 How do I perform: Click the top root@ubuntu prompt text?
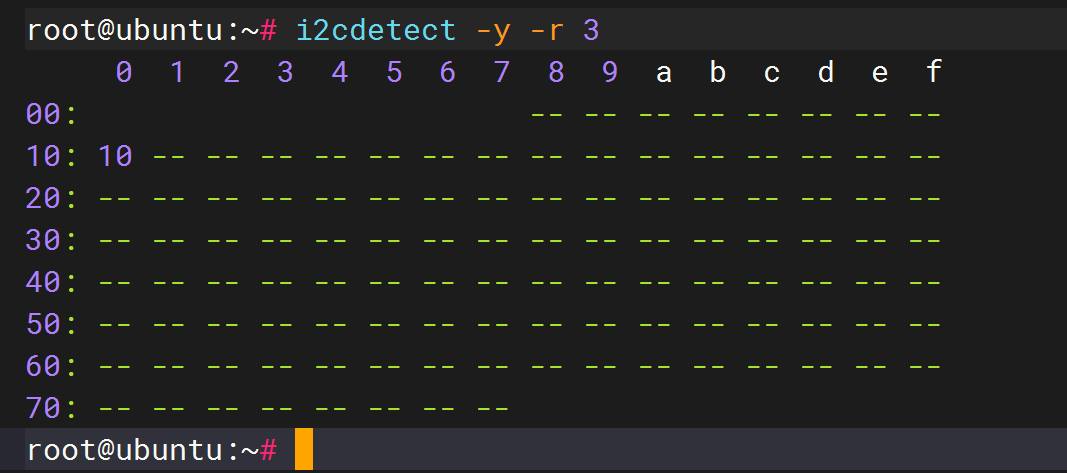152,31
